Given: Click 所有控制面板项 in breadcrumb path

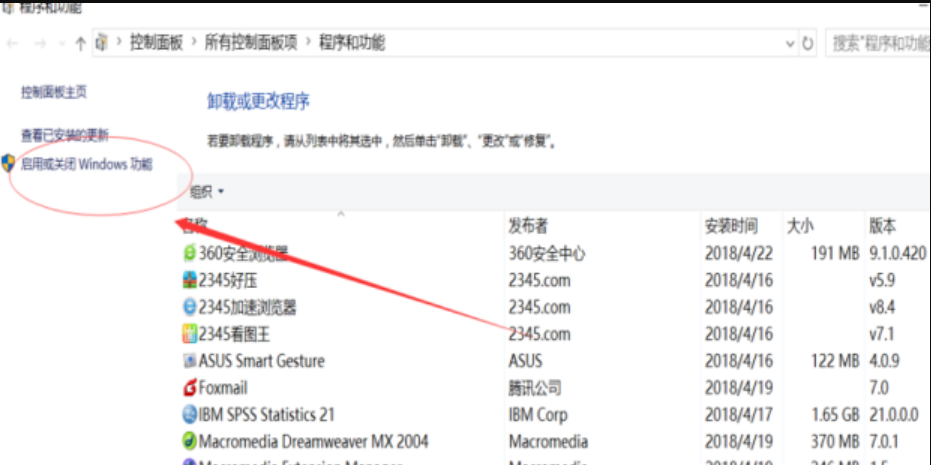Looking at the screenshot, I should pyautogui.click(x=251, y=43).
